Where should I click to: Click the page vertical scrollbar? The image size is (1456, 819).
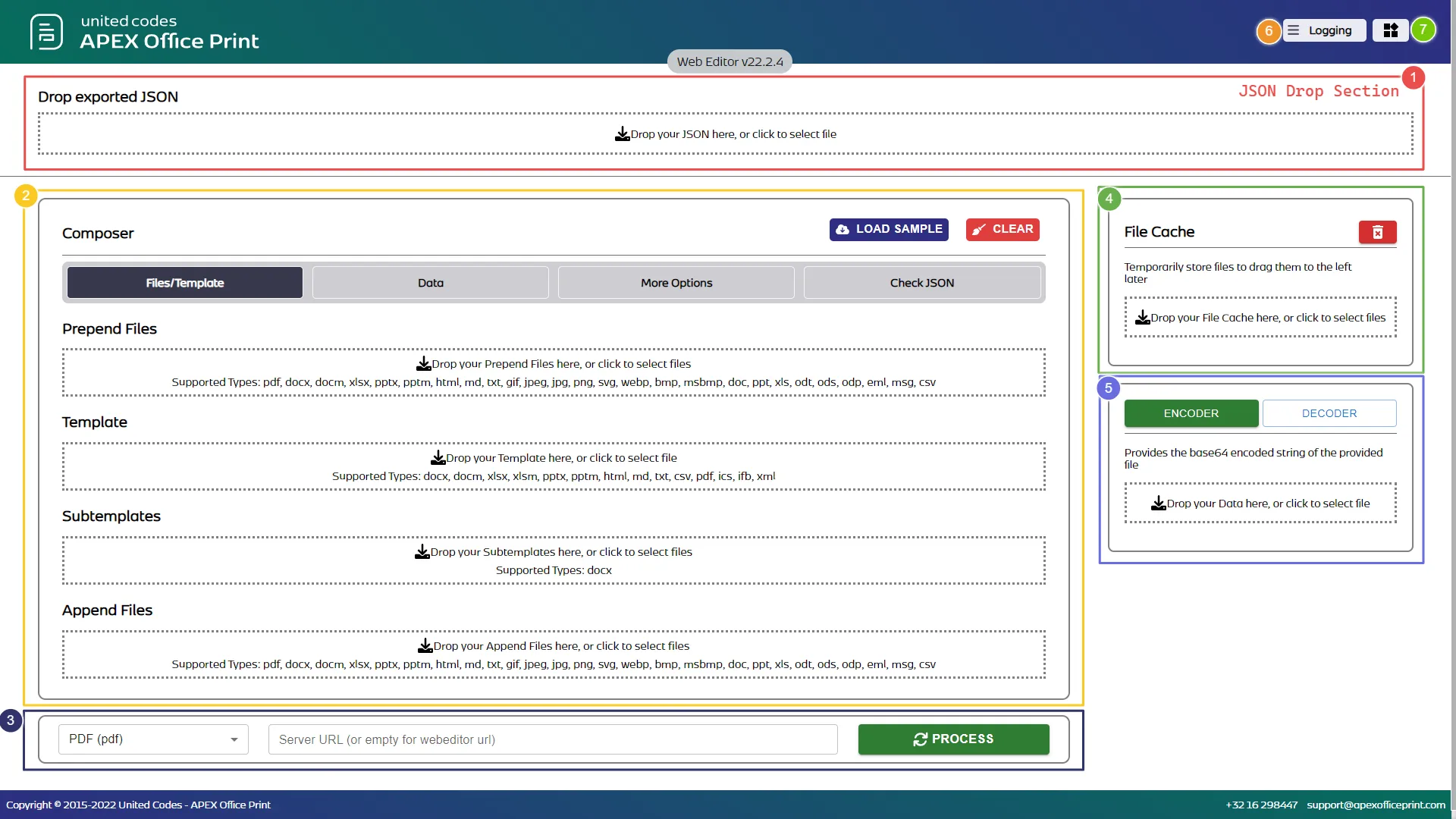pos(1452,409)
